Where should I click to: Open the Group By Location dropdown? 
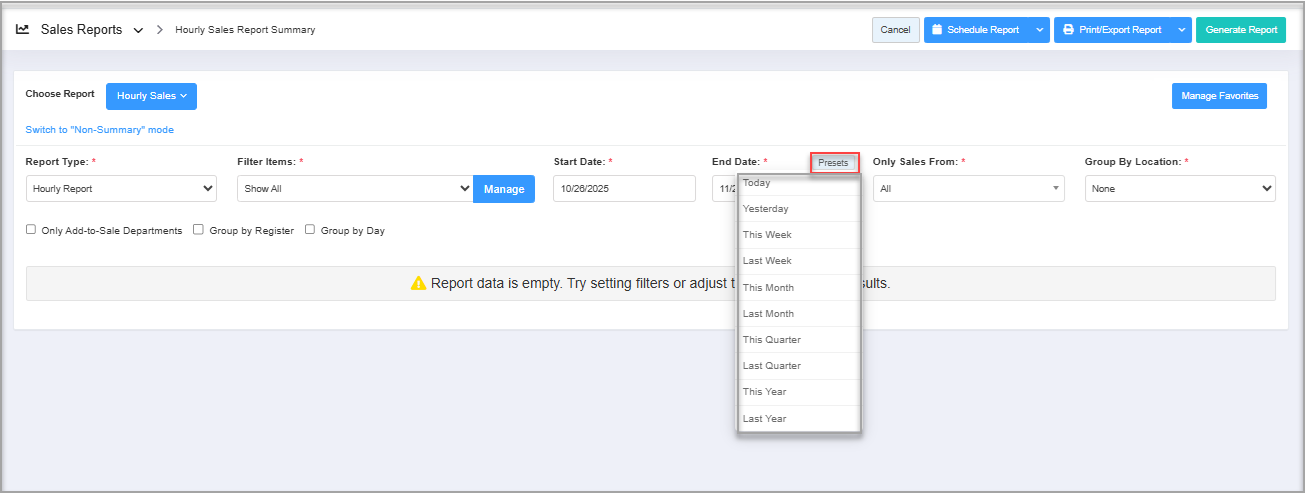pyautogui.click(x=1179, y=189)
